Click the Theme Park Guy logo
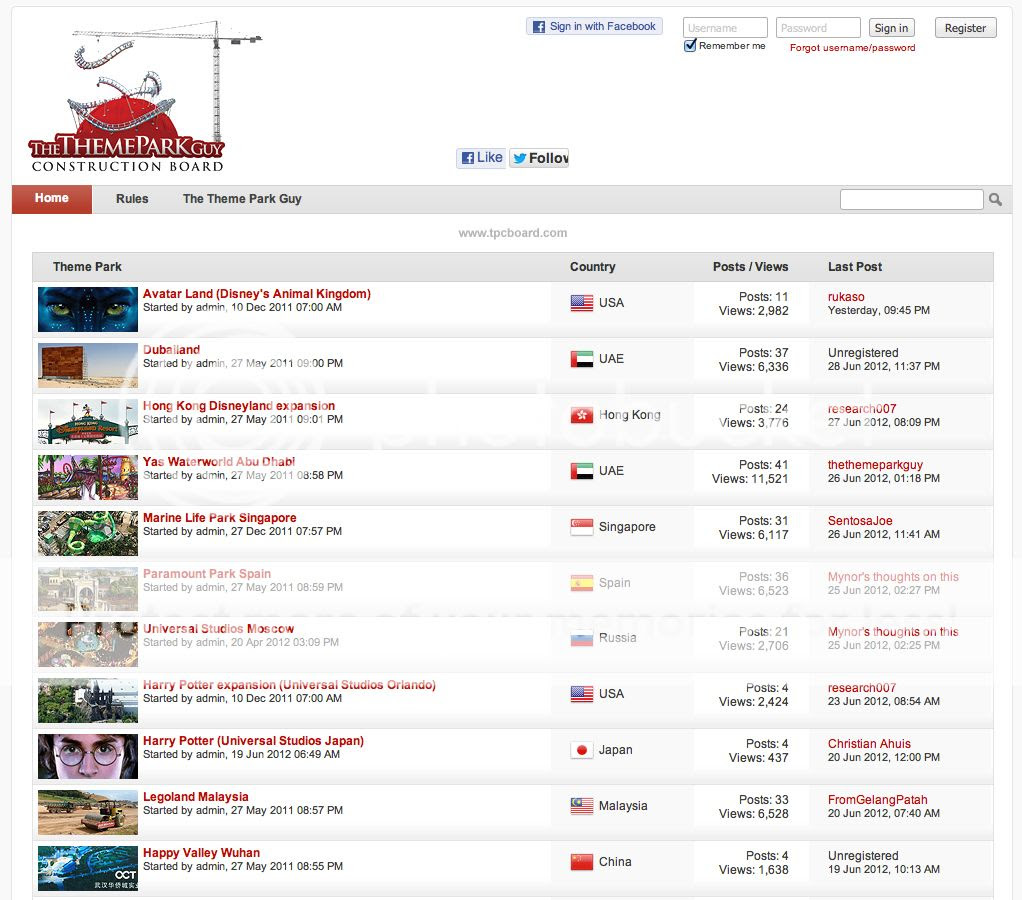The width and height of the screenshot is (1022, 900). pos(145,96)
